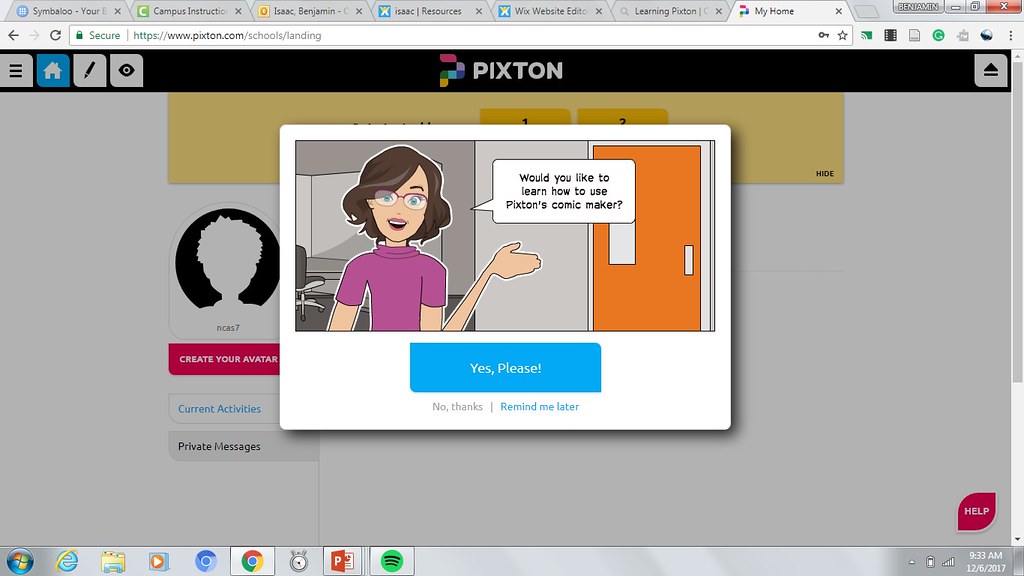Image resolution: width=1024 pixels, height=576 pixels.
Task: Click the eject (sign out) icon top right
Action: (991, 70)
